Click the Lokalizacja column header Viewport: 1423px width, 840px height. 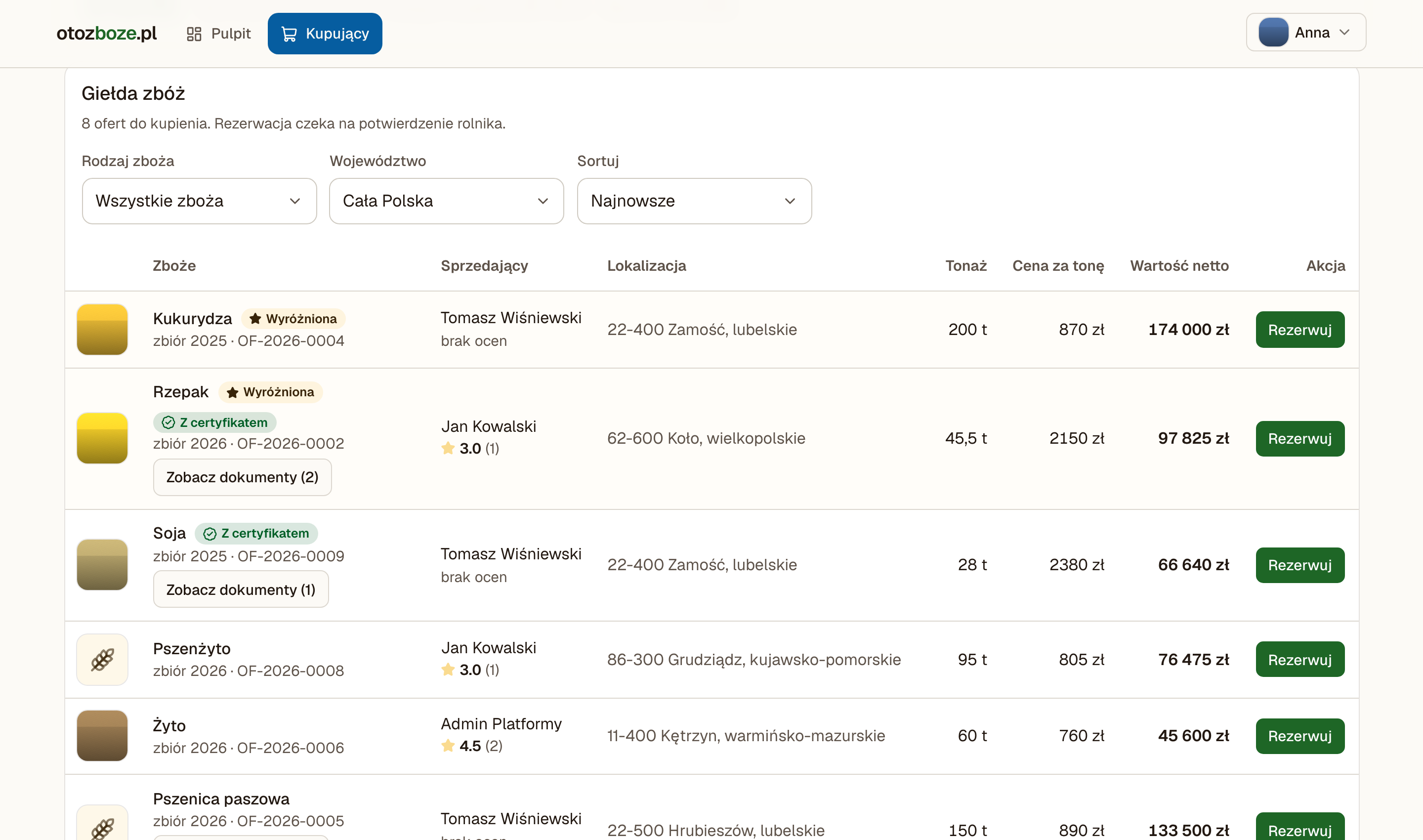(646, 266)
